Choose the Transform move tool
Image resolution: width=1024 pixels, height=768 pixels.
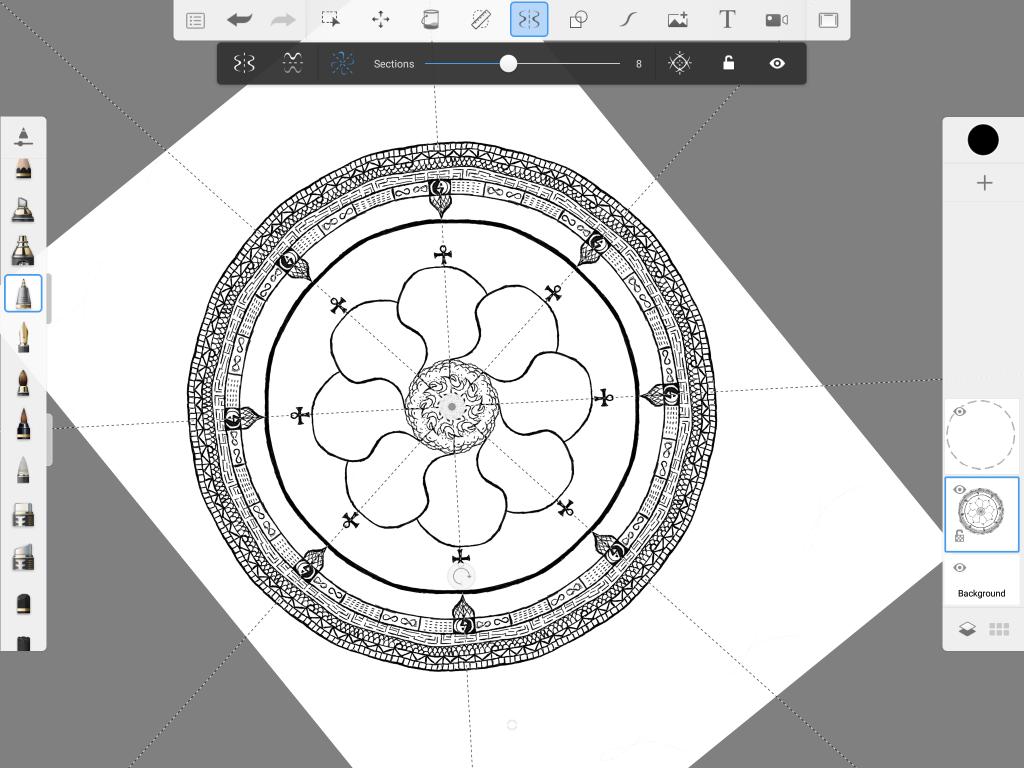[x=381, y=20]
